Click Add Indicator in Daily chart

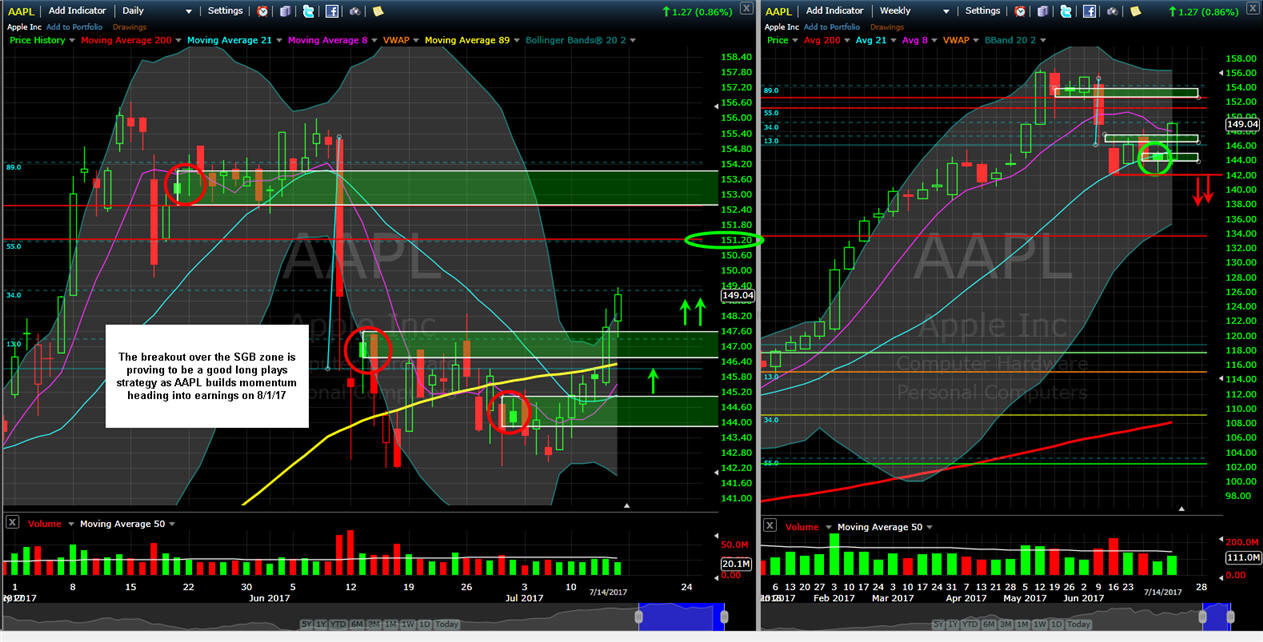[77, 11]
